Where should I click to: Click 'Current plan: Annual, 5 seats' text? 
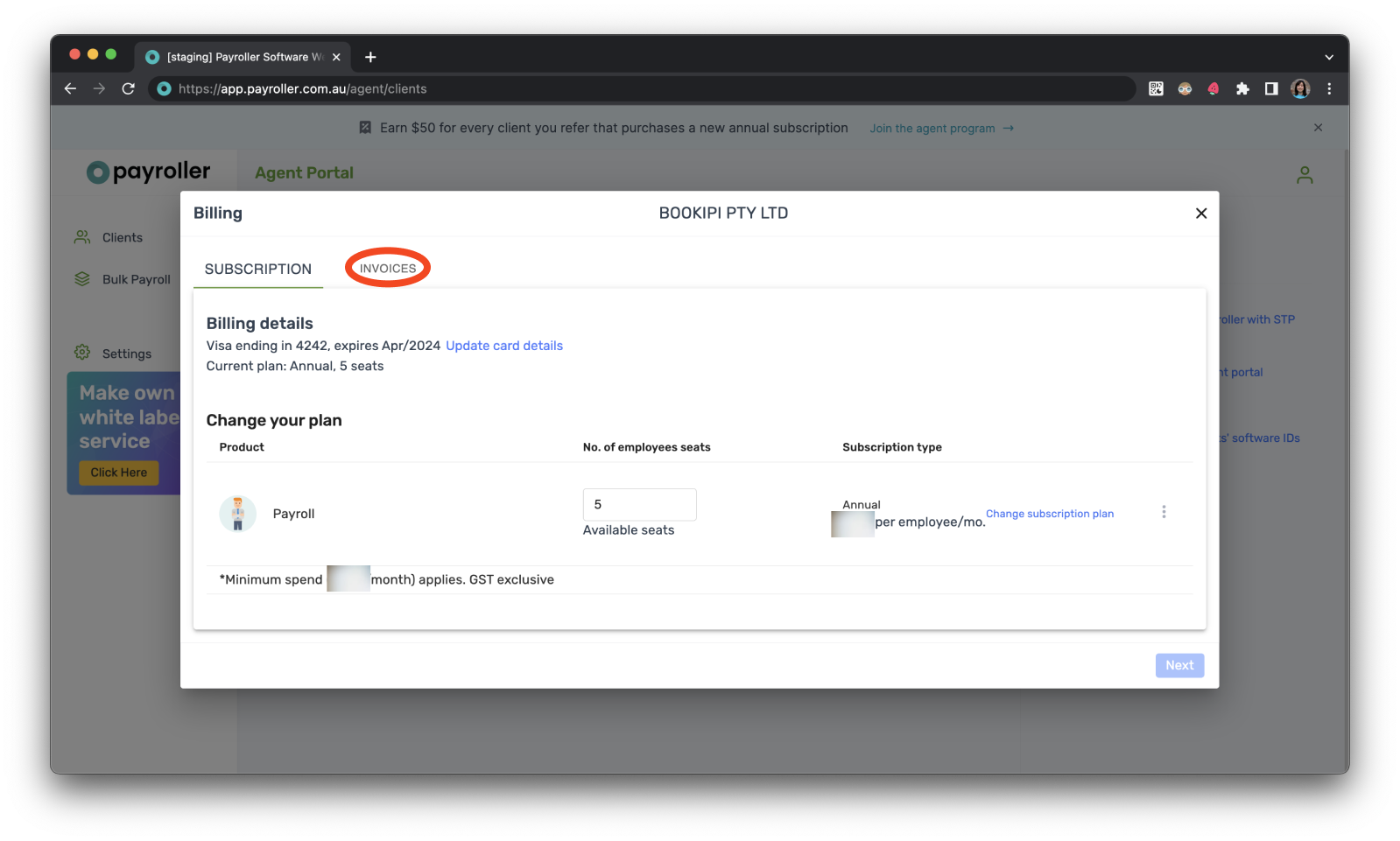[x=295, y=367]
